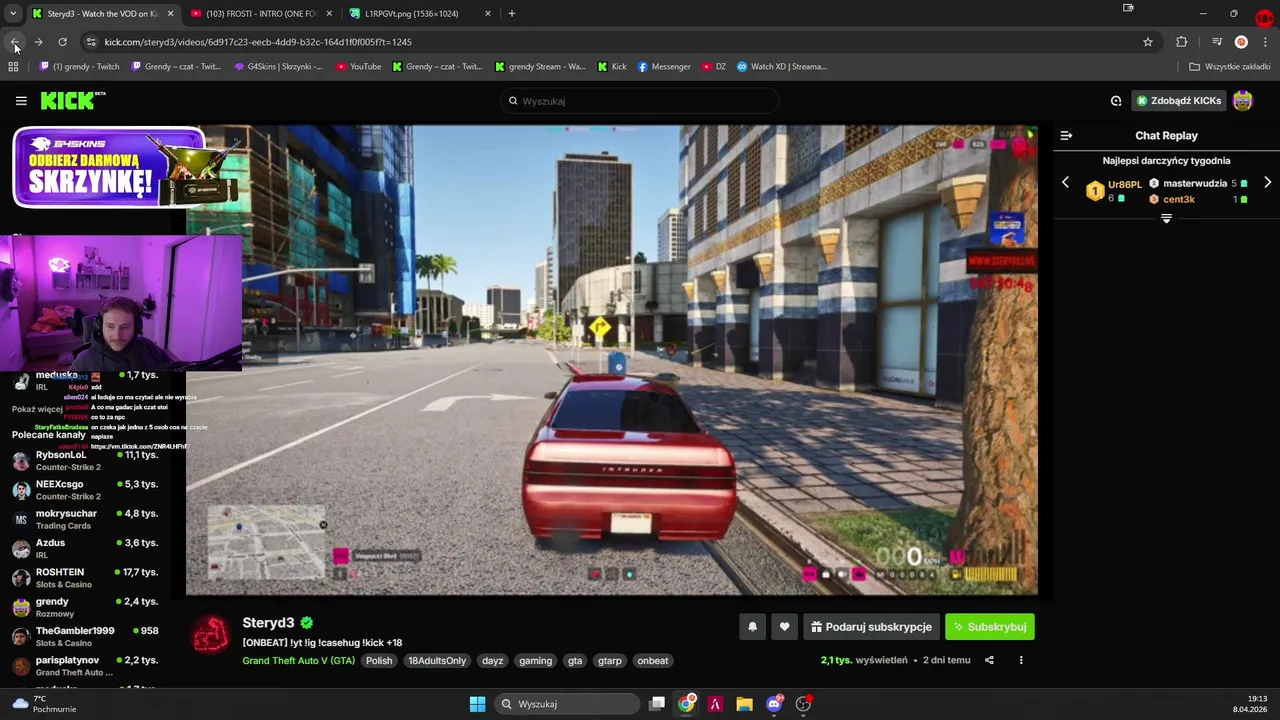
Task: Click the KICK logo
Action: tap(72, 100)
